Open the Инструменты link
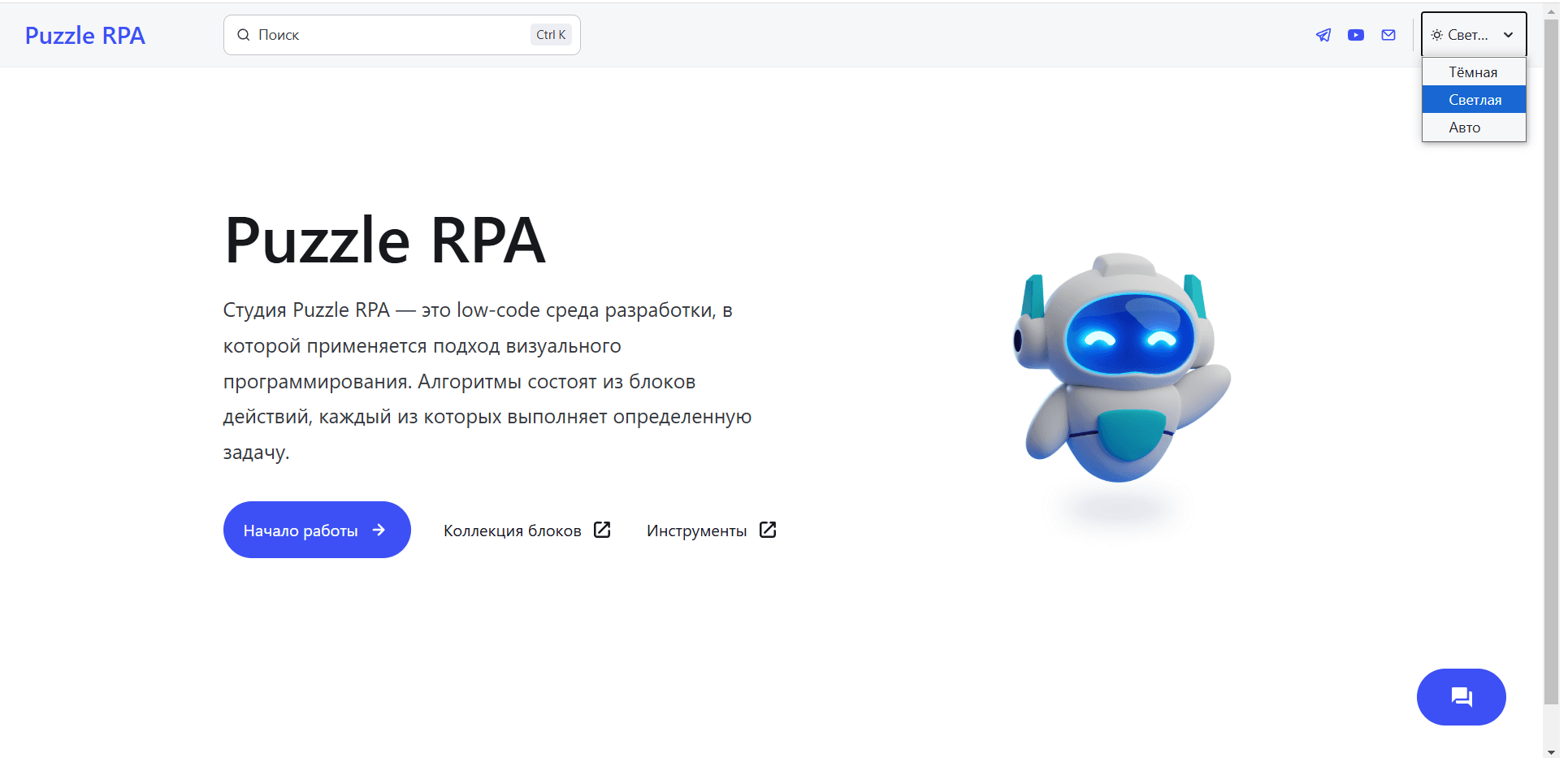 pos(696,530)
